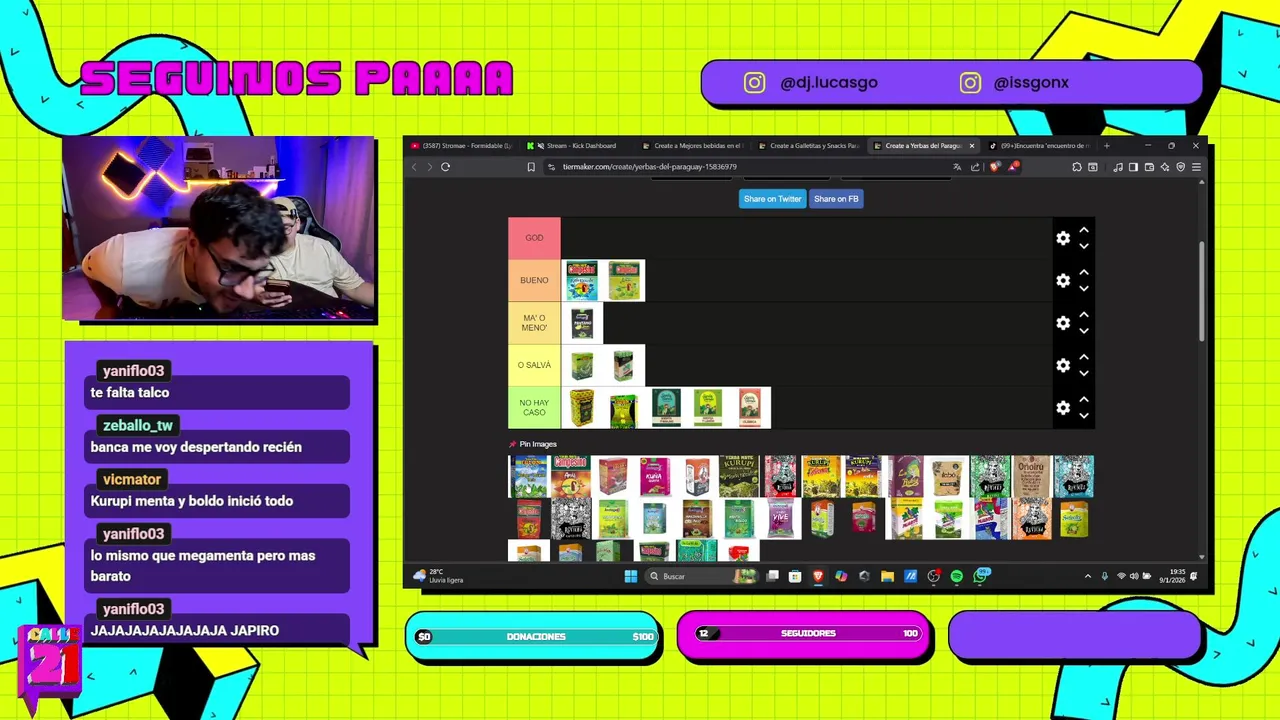1280x720 pixels.
Task: Select the BUENO tier label
Action: pyautogui.click(x=534, y=281)
